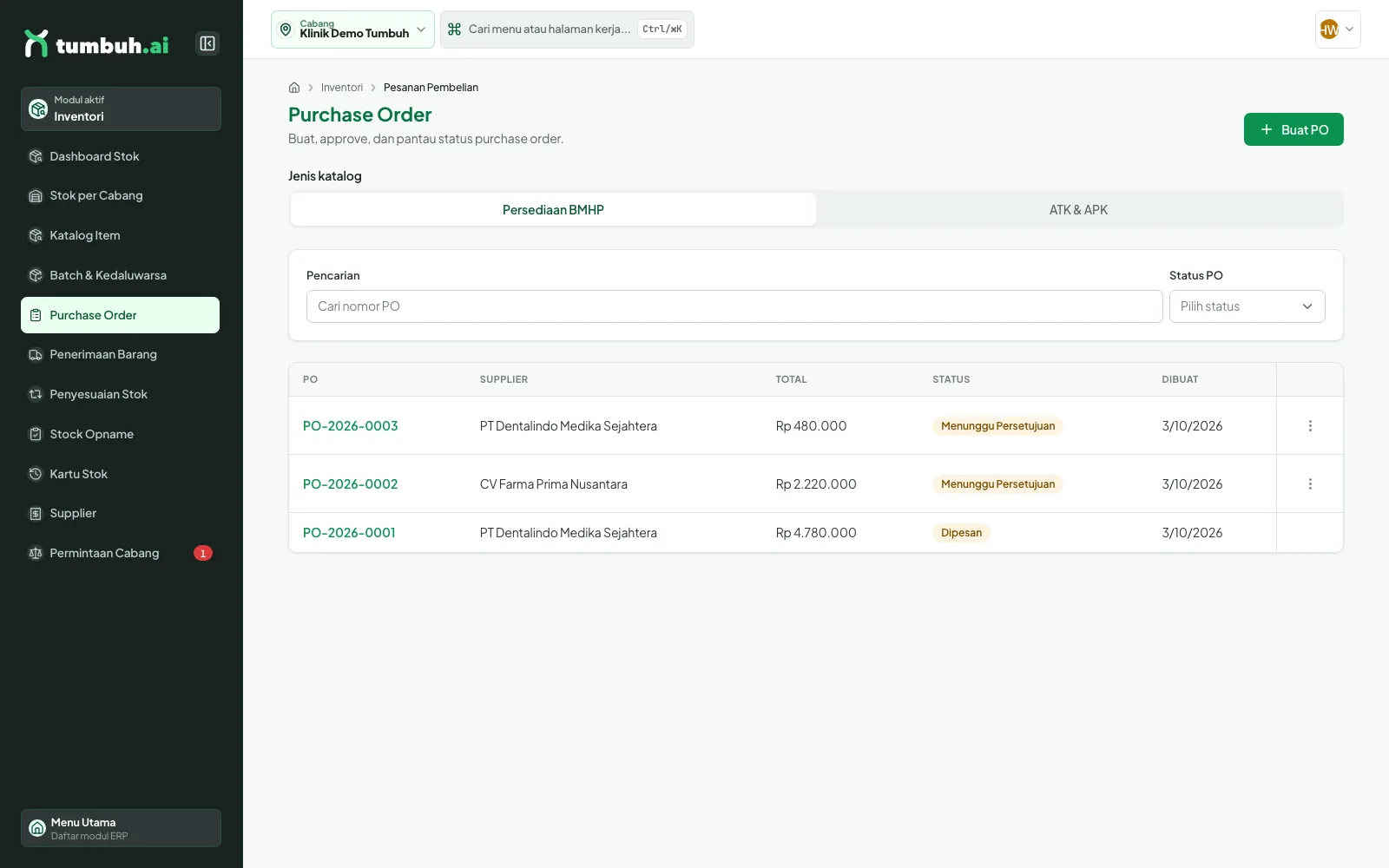Collapse the sidebar with the panel icon
This screenshot has height=868, width=1389.
[207, 43]
